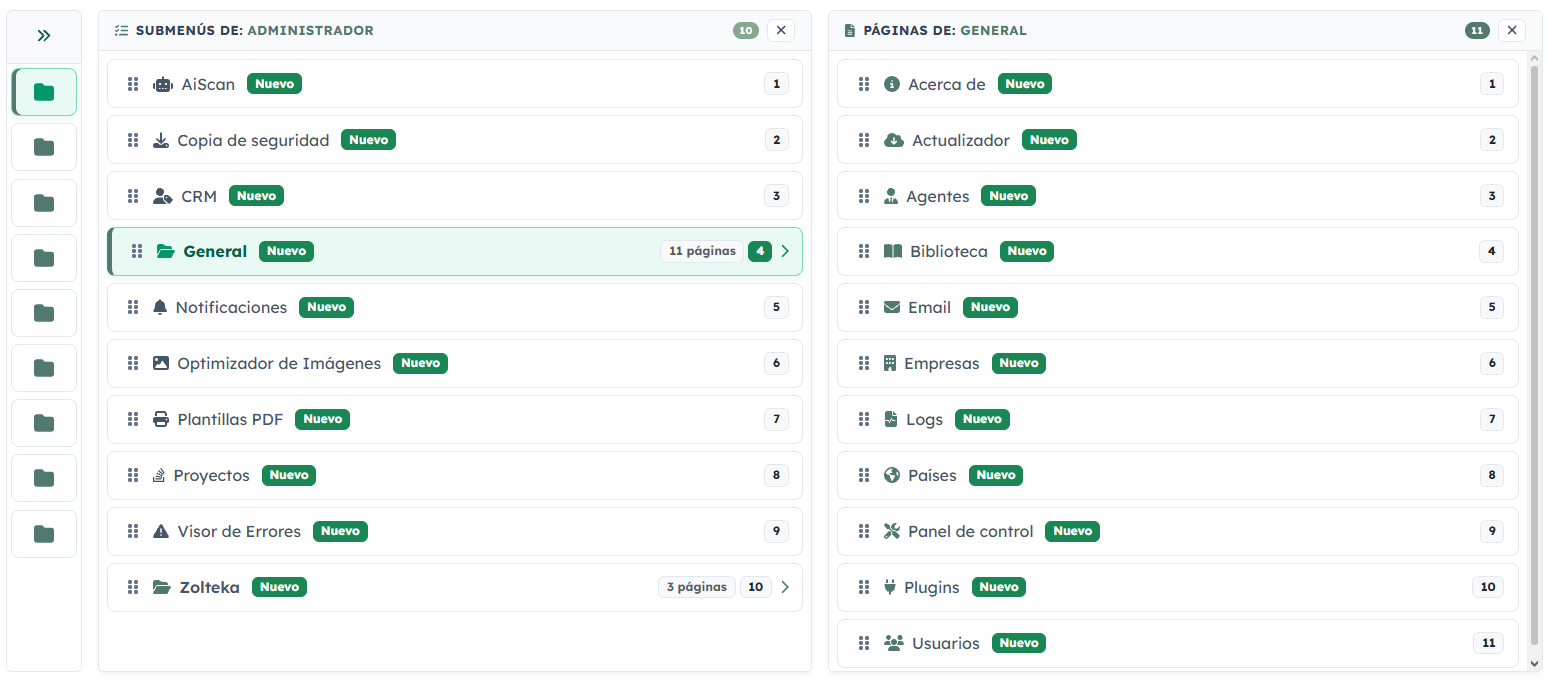Click the Biblioteca book icon
Viewport: 1548px width, 687px height.
click(893, 251)
